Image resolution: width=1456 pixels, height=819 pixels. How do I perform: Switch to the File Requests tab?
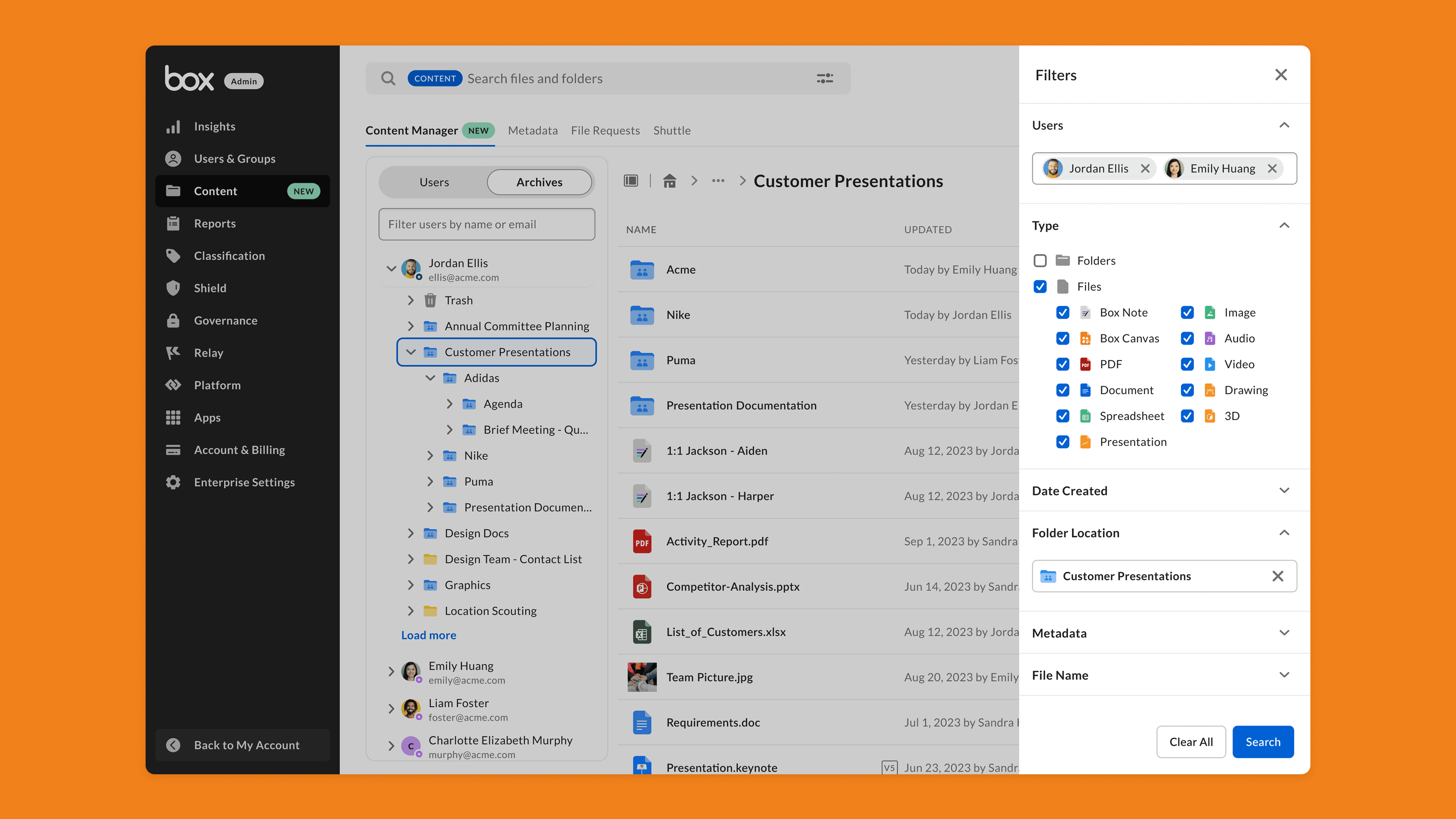pos(606,130)
